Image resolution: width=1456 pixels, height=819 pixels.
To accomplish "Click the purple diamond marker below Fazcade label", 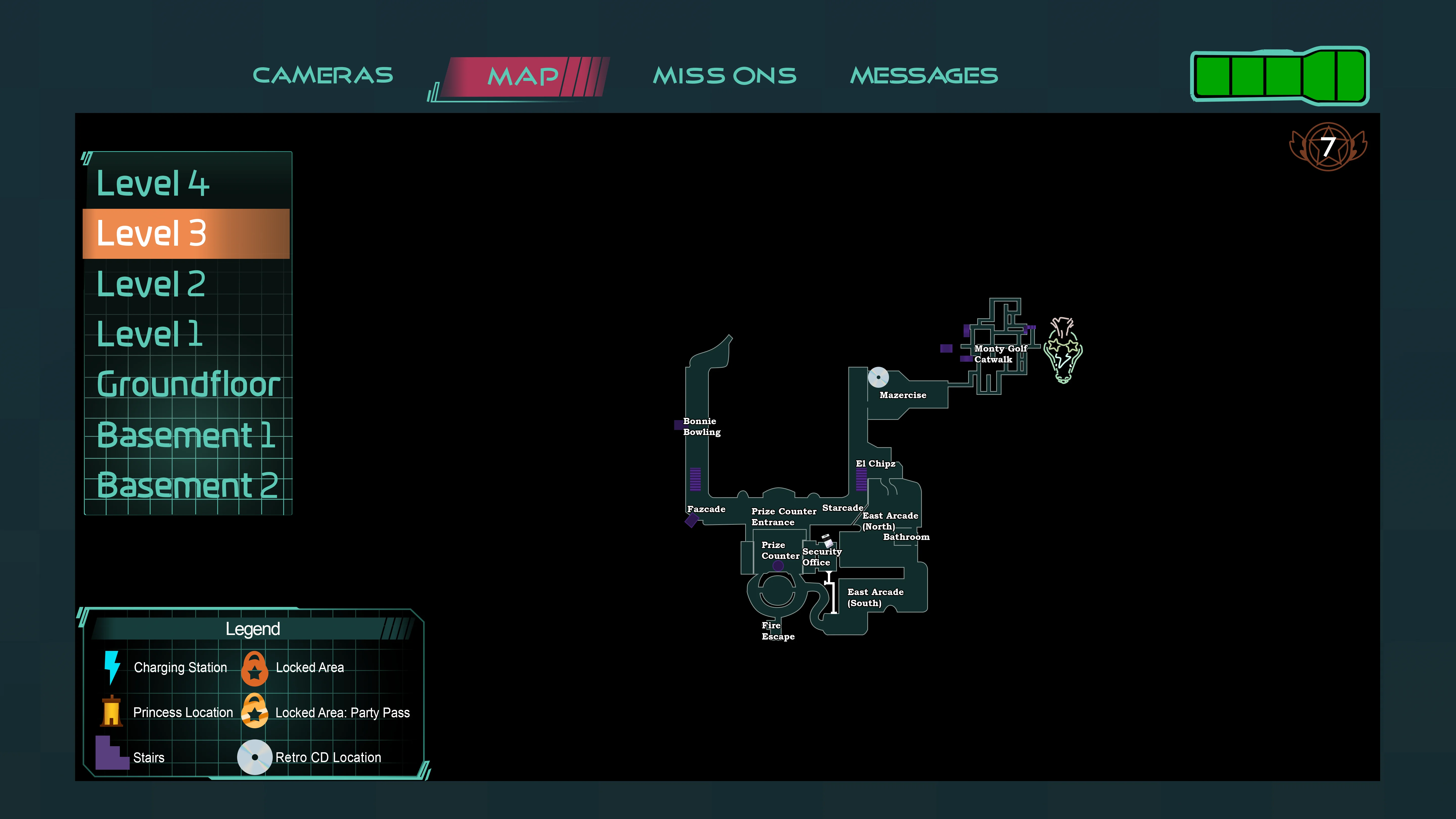I will coord(691,520).
